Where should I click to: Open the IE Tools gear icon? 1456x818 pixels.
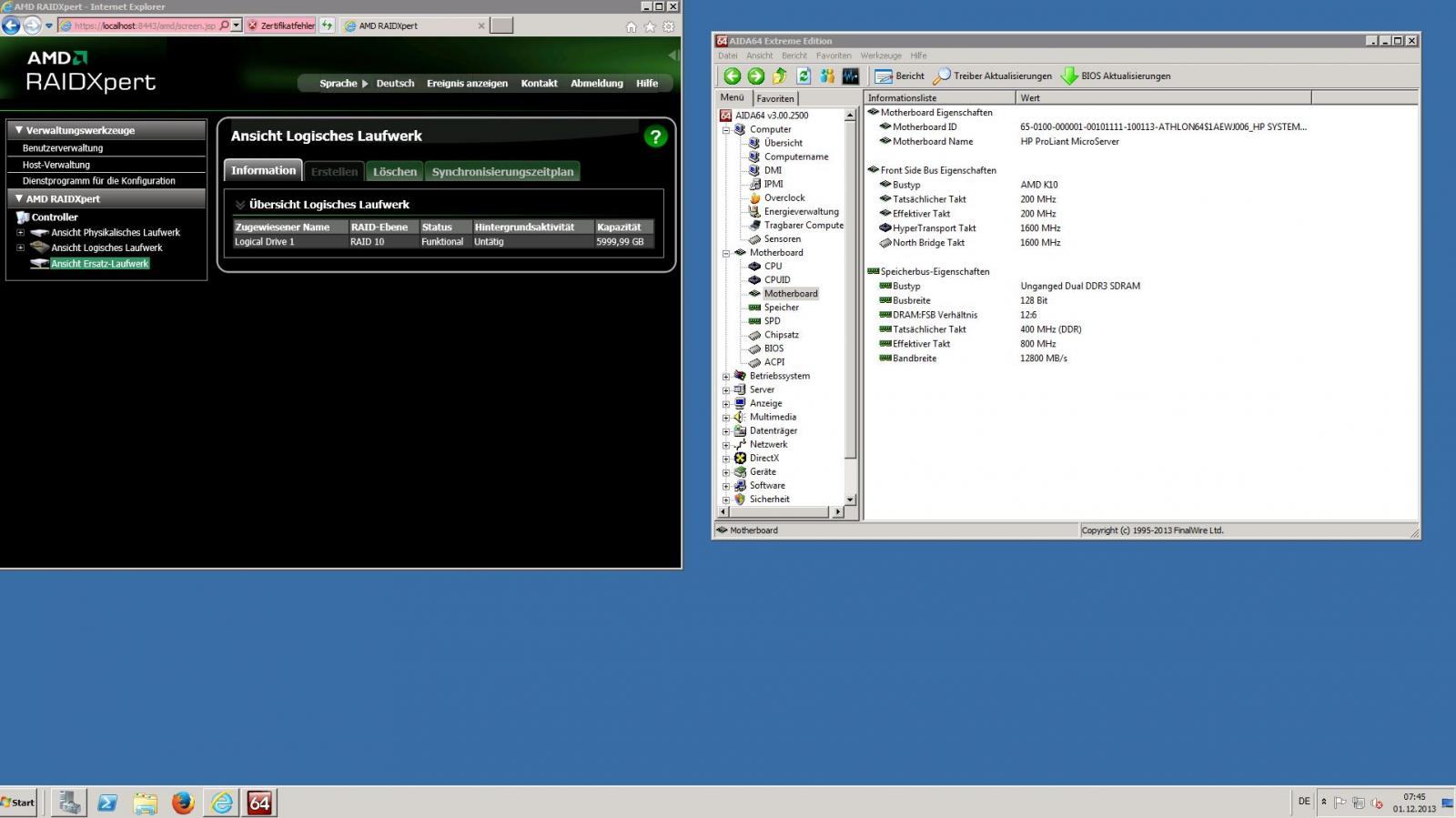pos(668,26)
